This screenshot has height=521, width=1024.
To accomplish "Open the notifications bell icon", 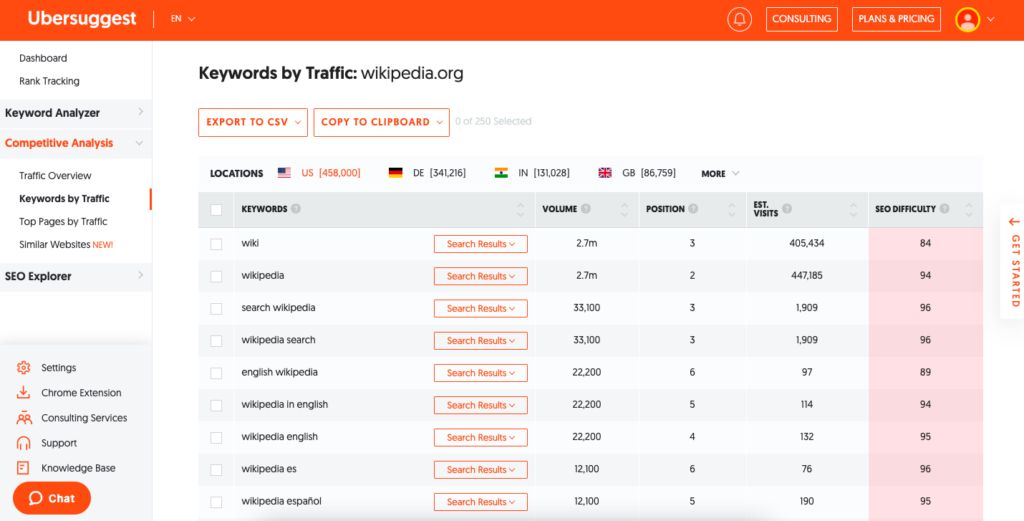I will (x=739, y=19).
